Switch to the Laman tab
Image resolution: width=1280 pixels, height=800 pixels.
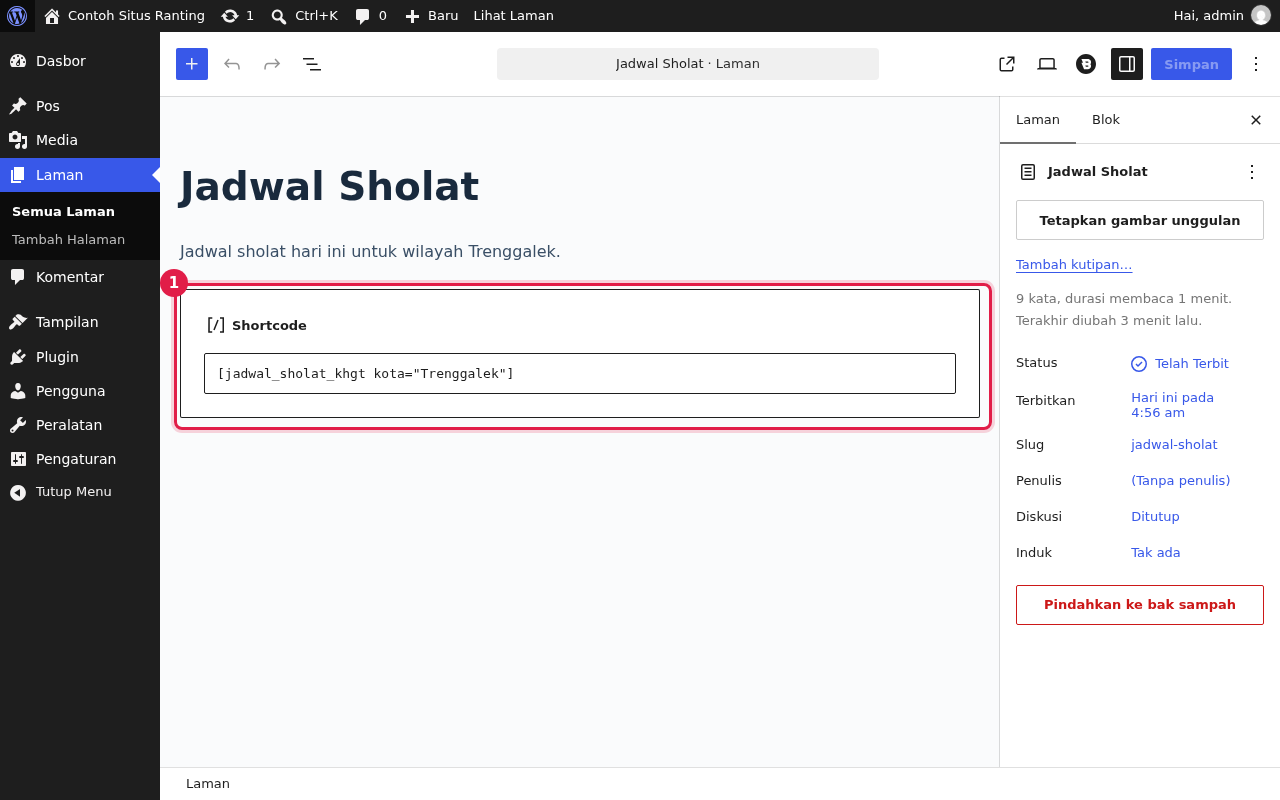click(1038, 120)
